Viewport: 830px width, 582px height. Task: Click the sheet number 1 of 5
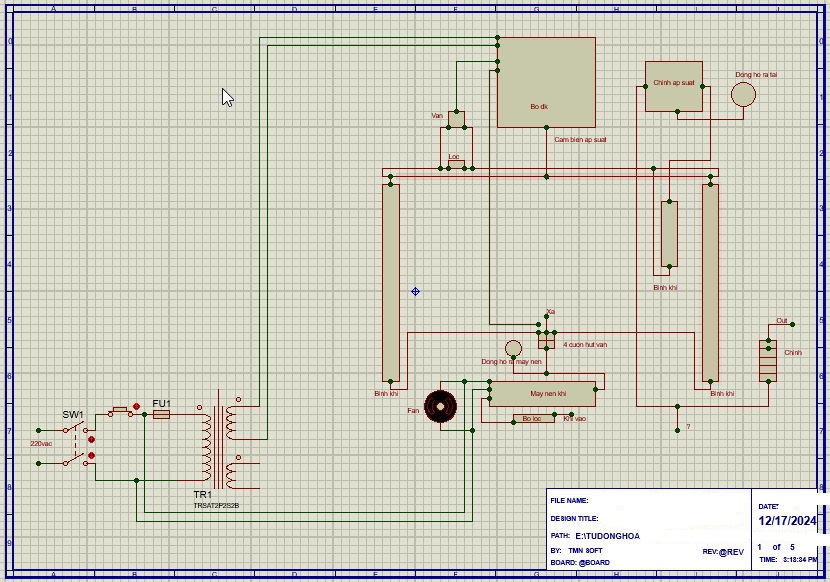[x=776, y=547]
